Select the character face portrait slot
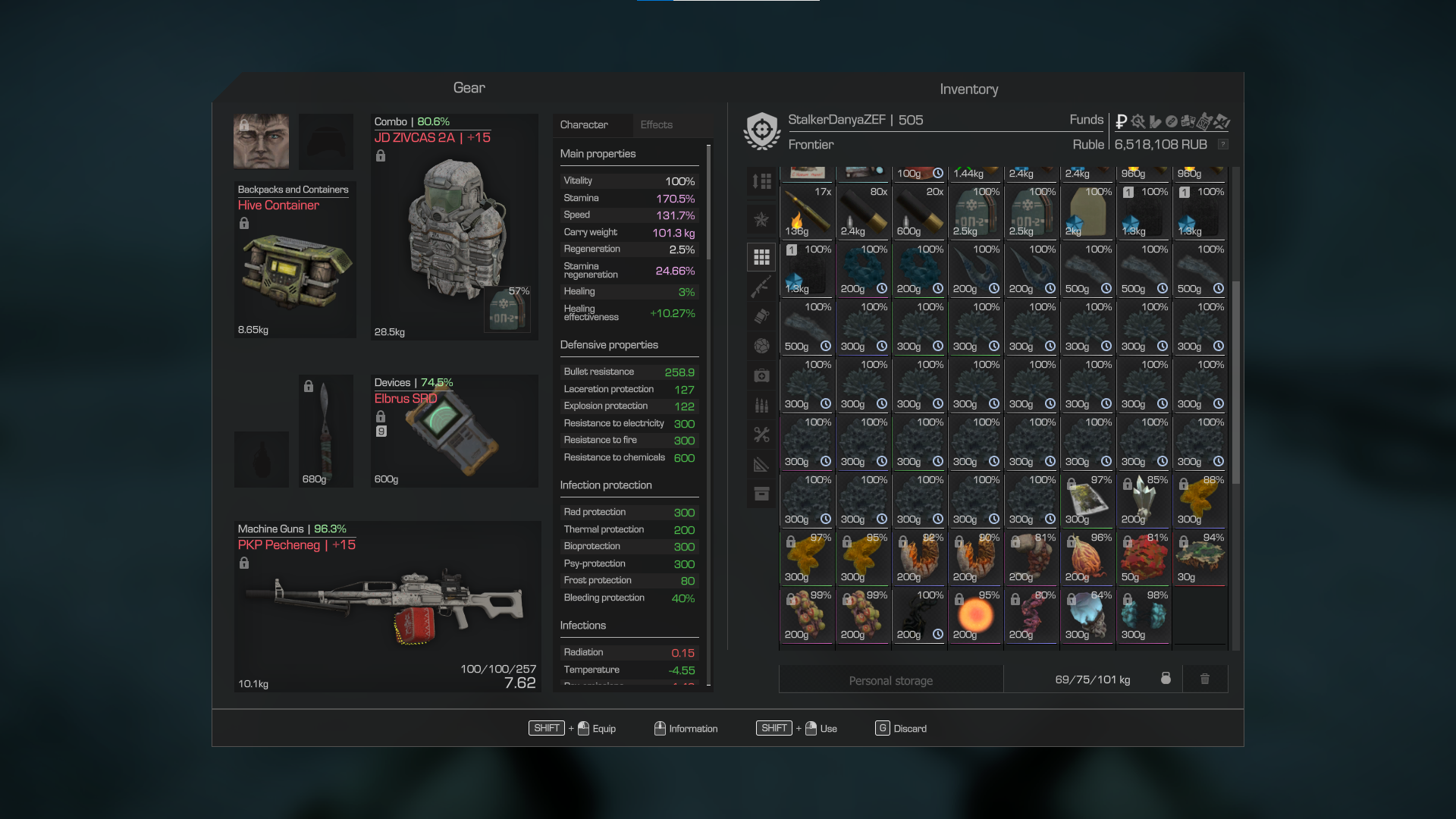Viewport: 1456px width, 819px height. [261, 141]
